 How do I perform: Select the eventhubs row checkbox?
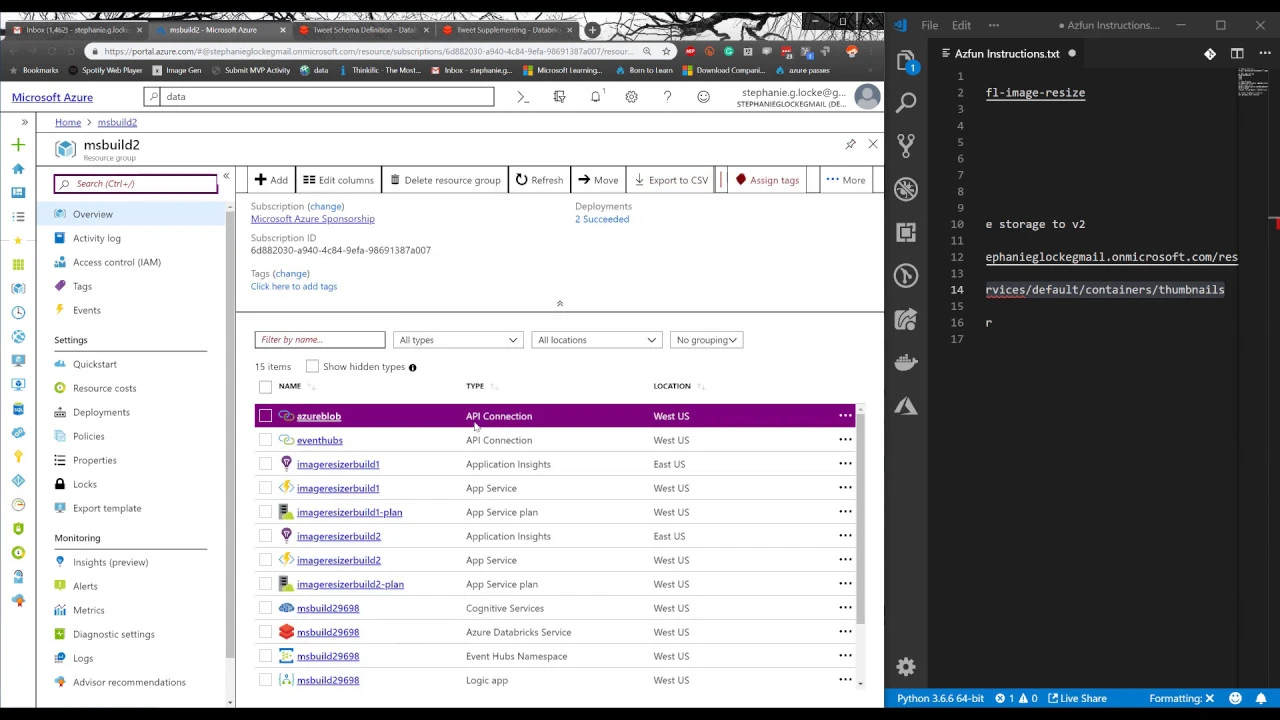click(x=265, y=440)
